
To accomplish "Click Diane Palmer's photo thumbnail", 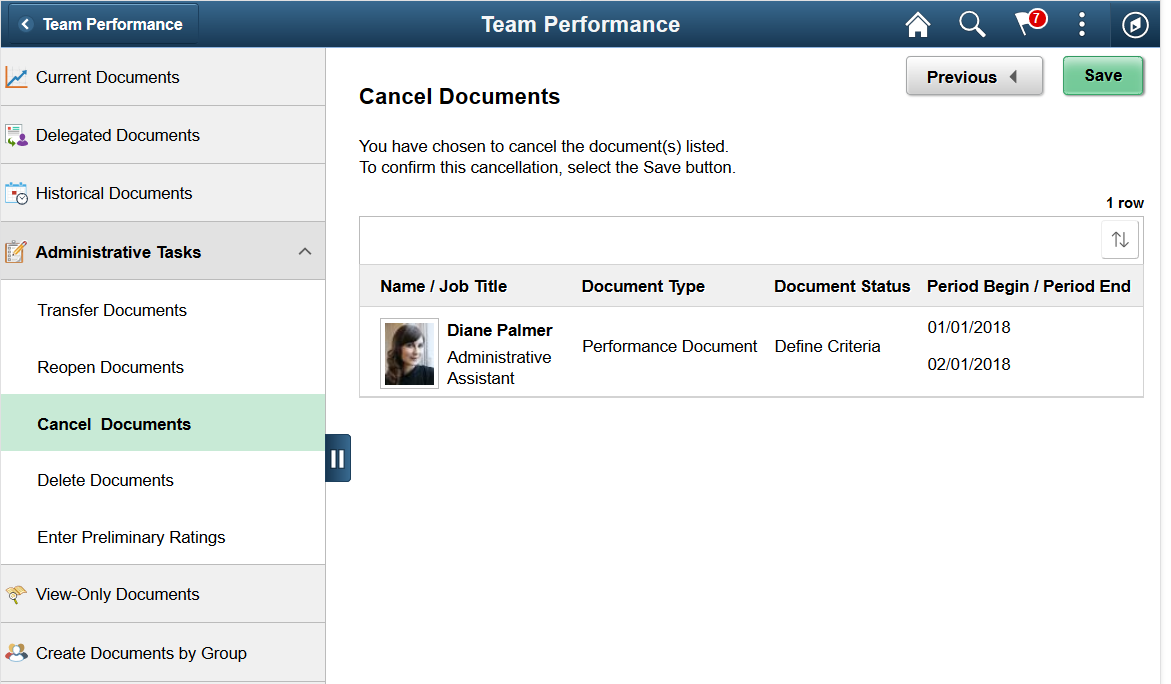I will (x=409, y=353).
